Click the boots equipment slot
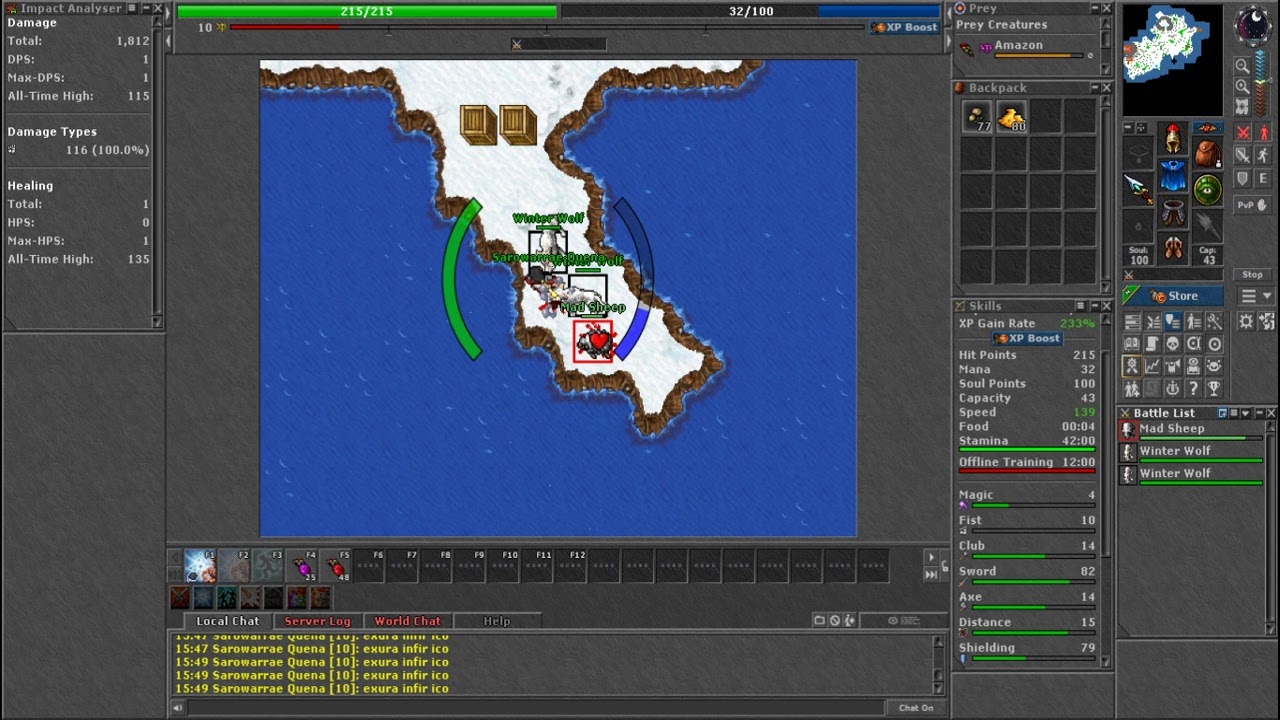The height and width of the screenshot is (720, 1280). tap(1173, 248)
